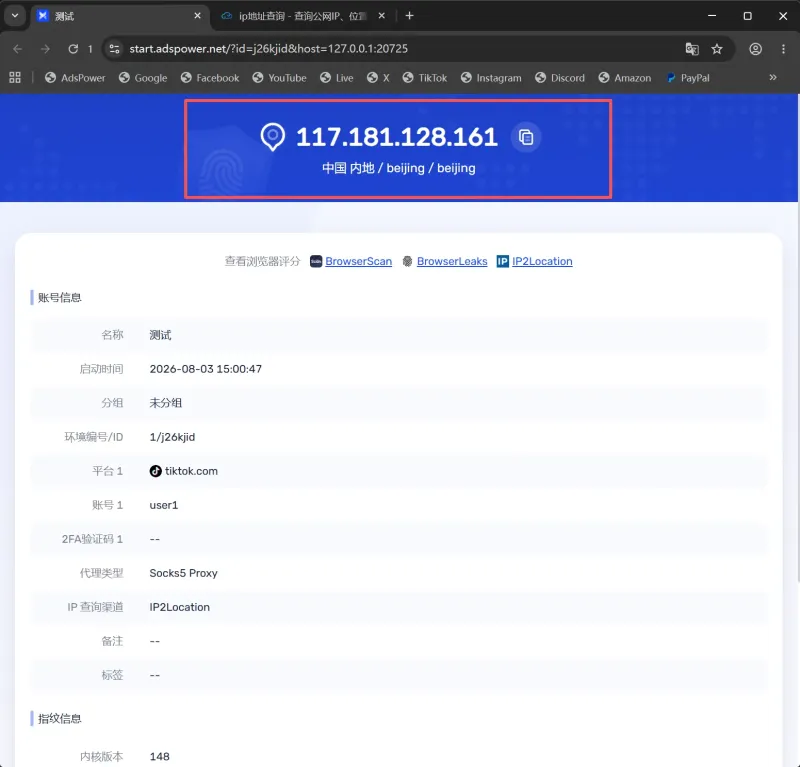The height and width of the screenshot is (767, 800).
Task: Click the account value user1
Action: [x=164, y=505]
